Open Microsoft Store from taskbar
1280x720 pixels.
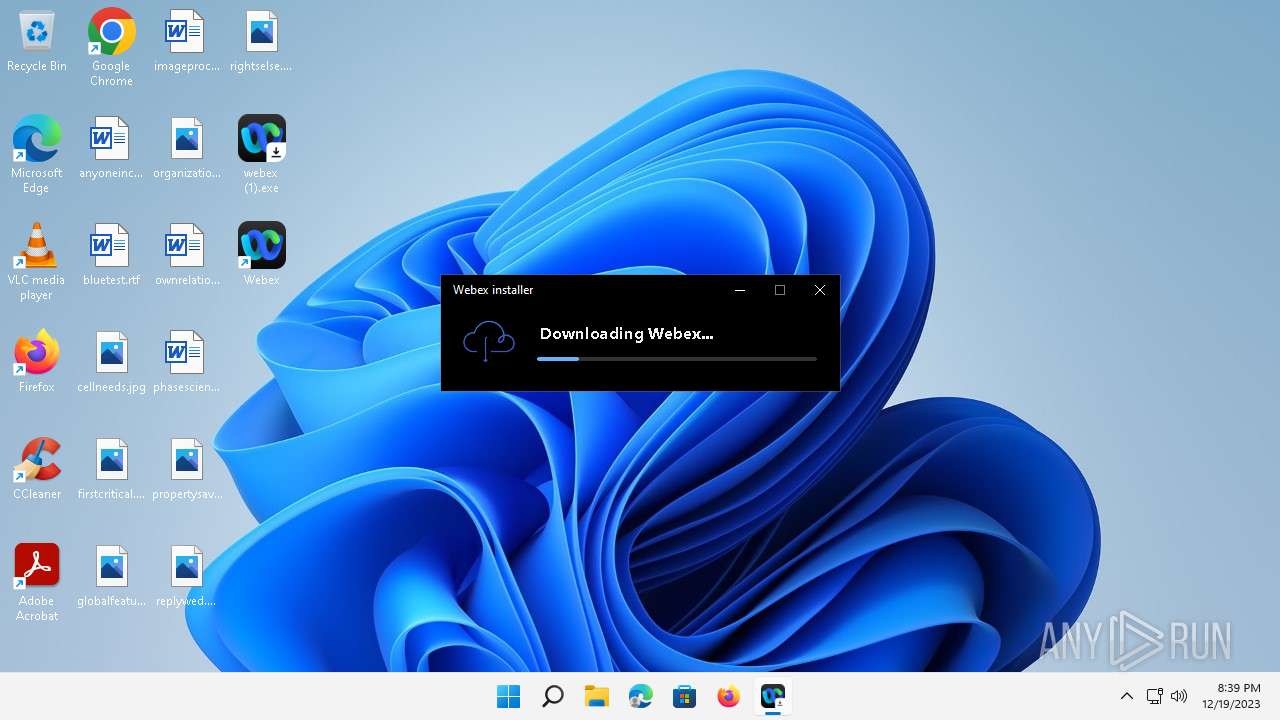(x=684, y=696)
